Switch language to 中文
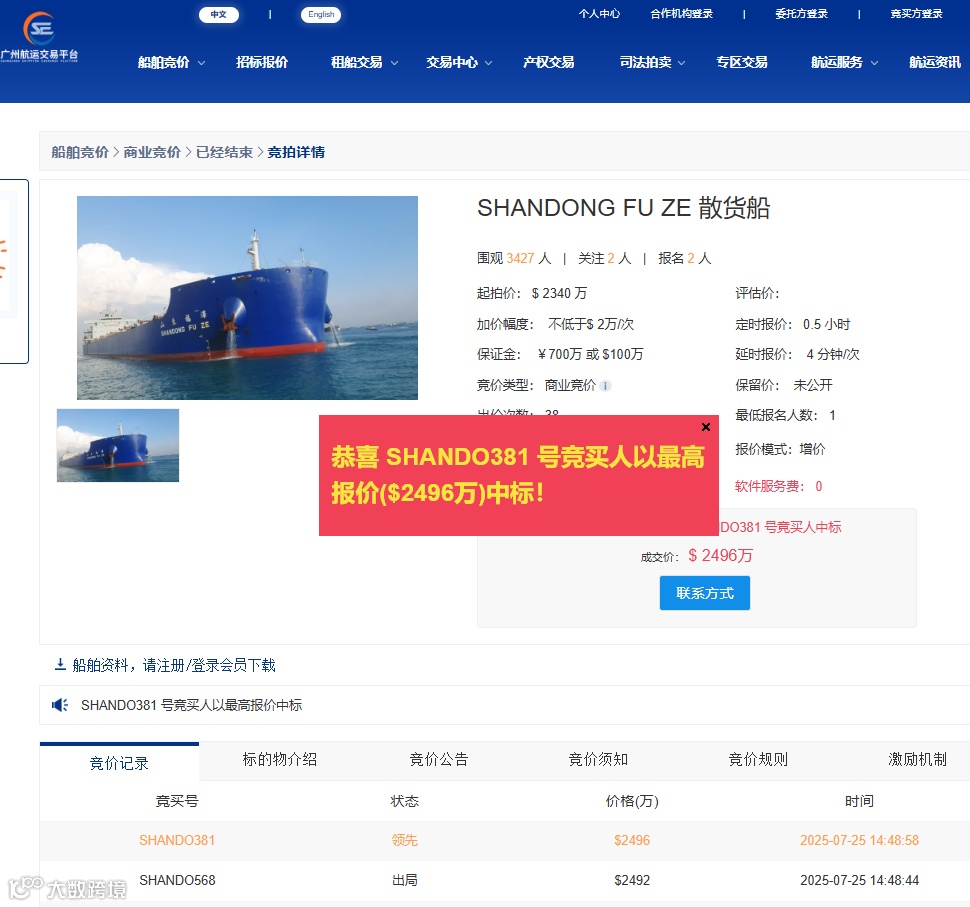This screenshot has width=970, height=907. coord(219,14)
